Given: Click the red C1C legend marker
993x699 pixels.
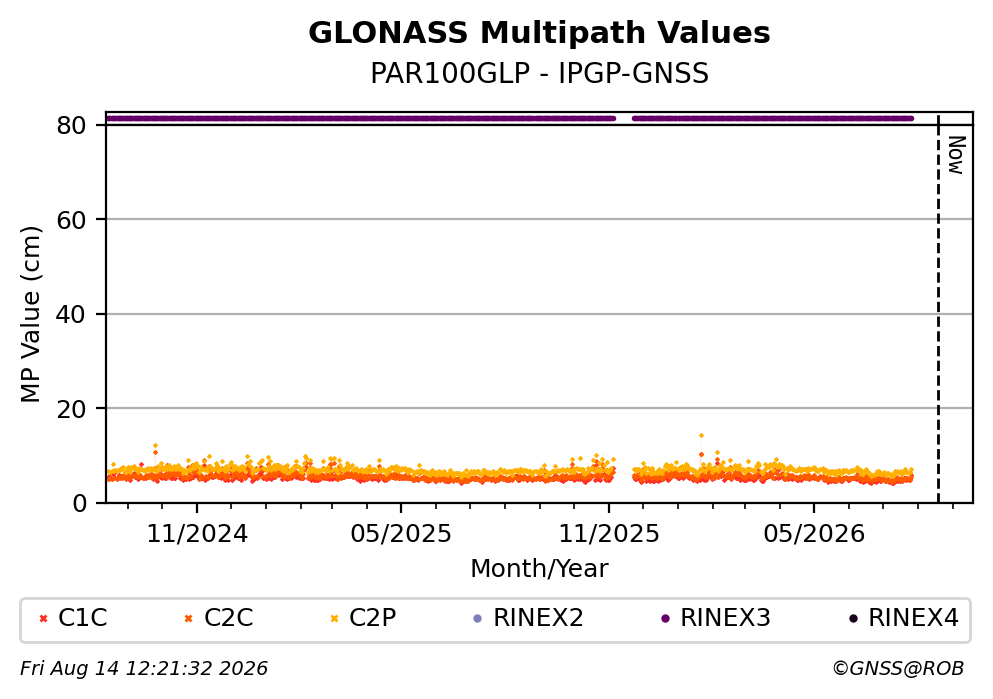Looking at the screenshot, I should coord(43,619).
